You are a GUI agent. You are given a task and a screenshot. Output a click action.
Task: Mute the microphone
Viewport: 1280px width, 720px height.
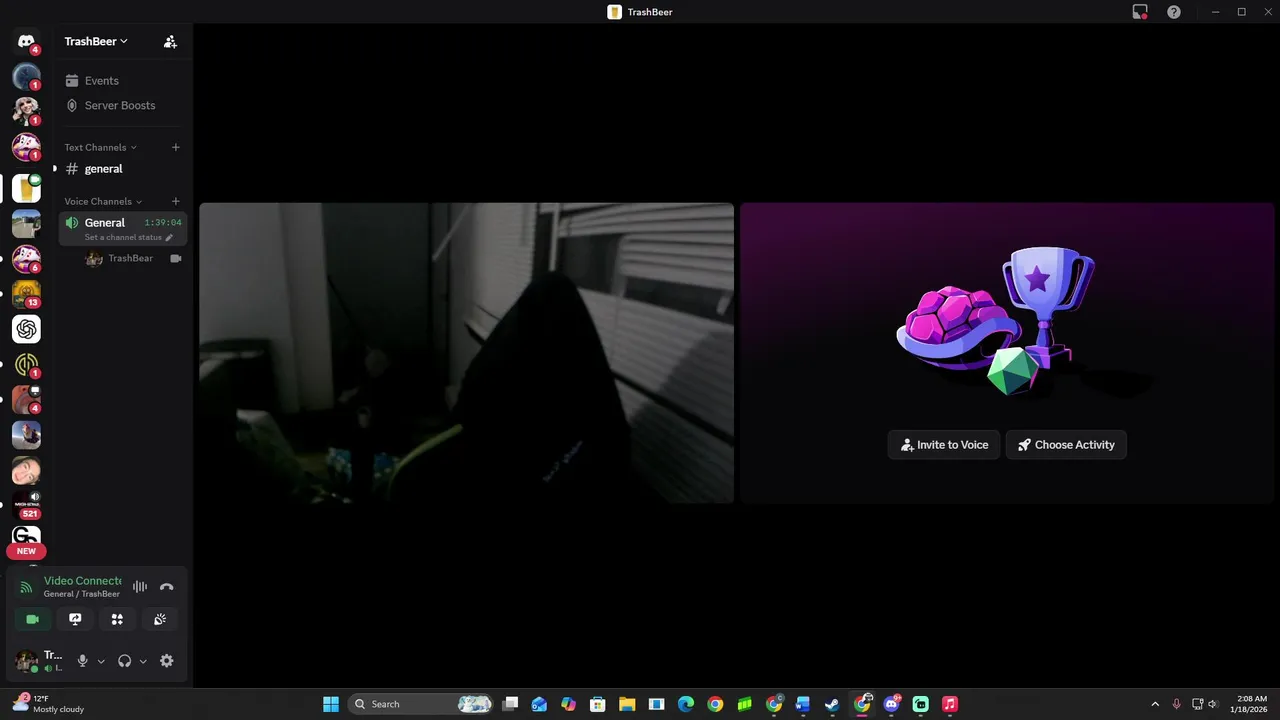[x=83, y=661]
